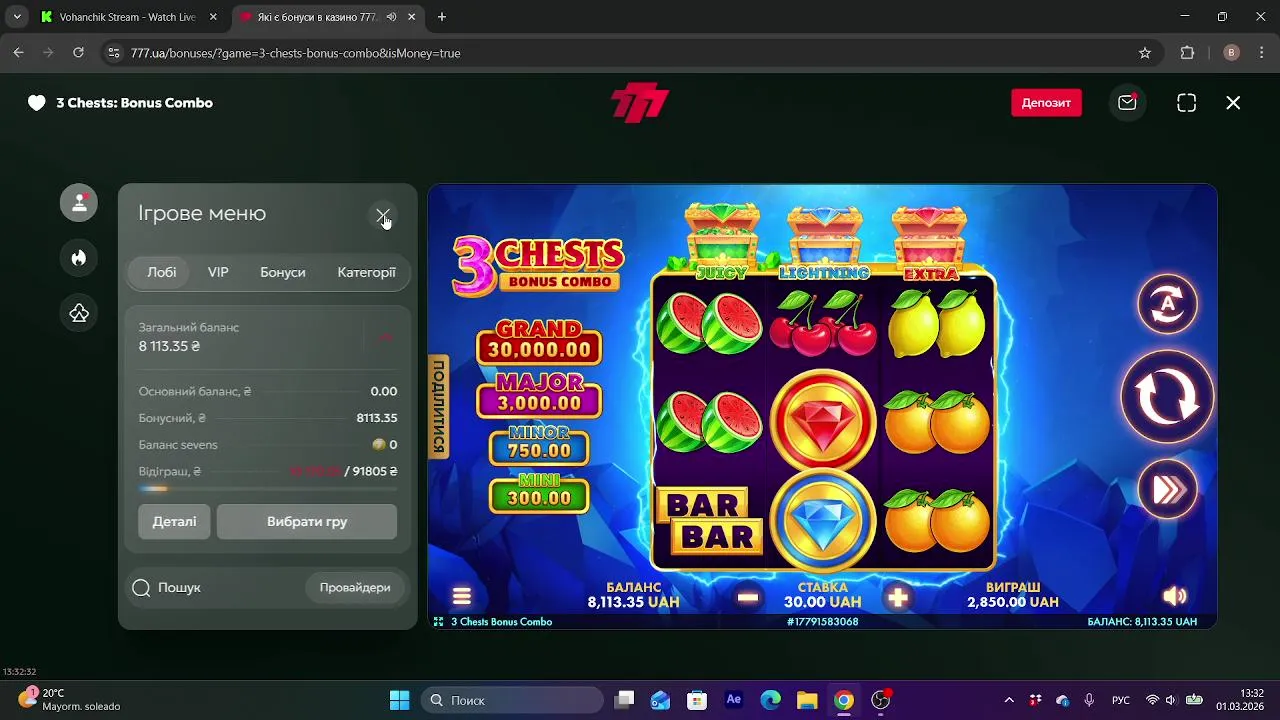The width and height of the screenshot is (1280, 720).
Task: Open Chrome's three-dot menu
Action: coord(1260,53)
